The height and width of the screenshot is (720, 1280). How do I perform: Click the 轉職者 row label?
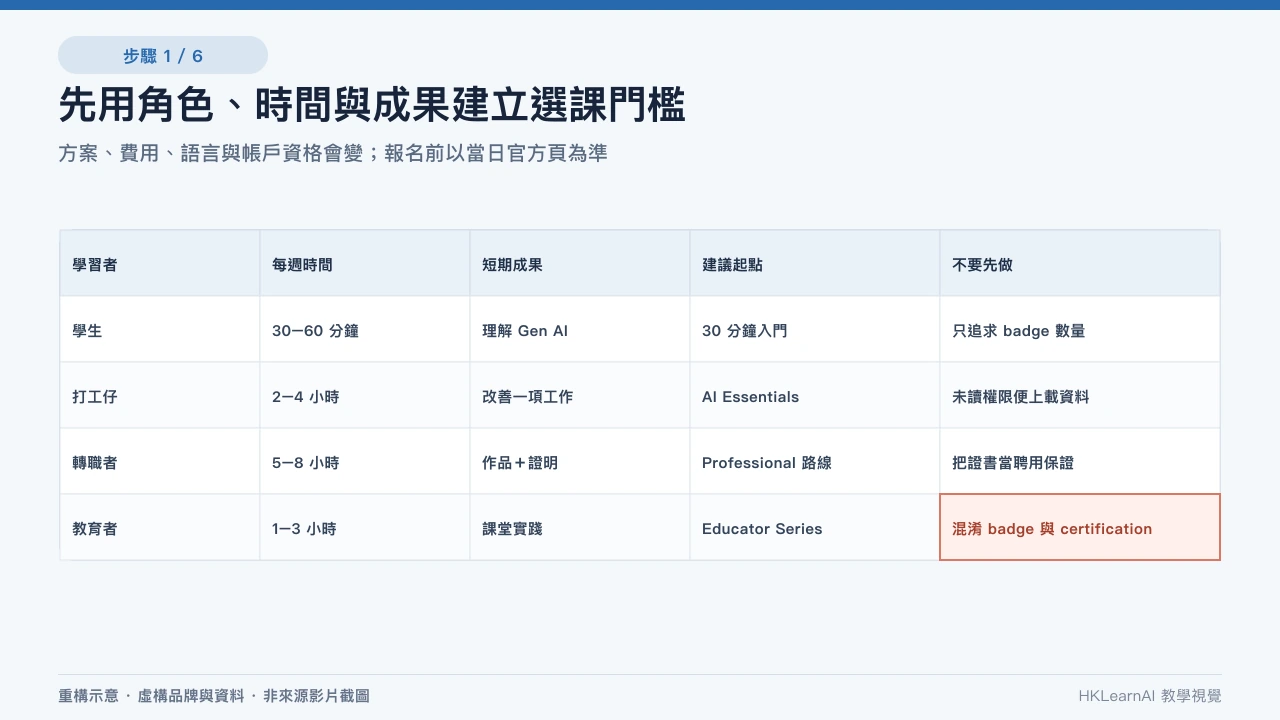[160, 462]
